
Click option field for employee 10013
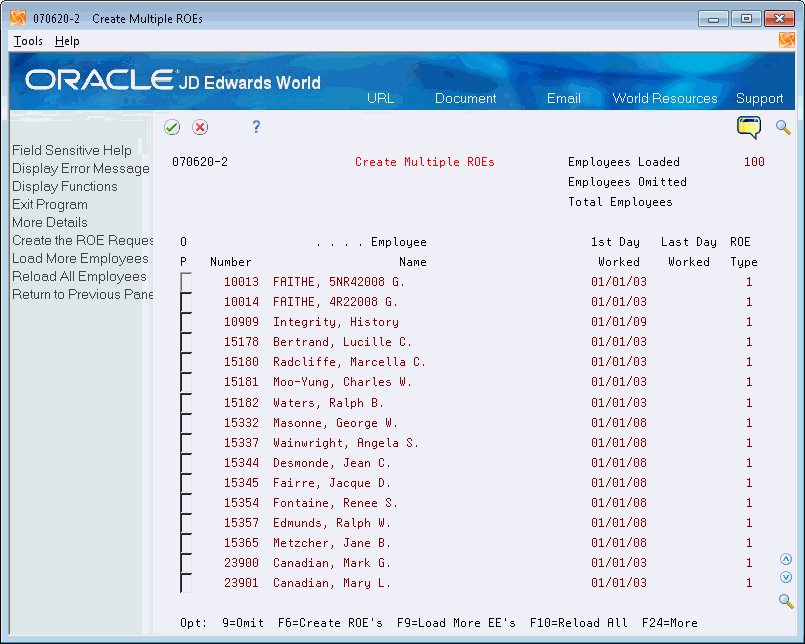pos(186,281)
